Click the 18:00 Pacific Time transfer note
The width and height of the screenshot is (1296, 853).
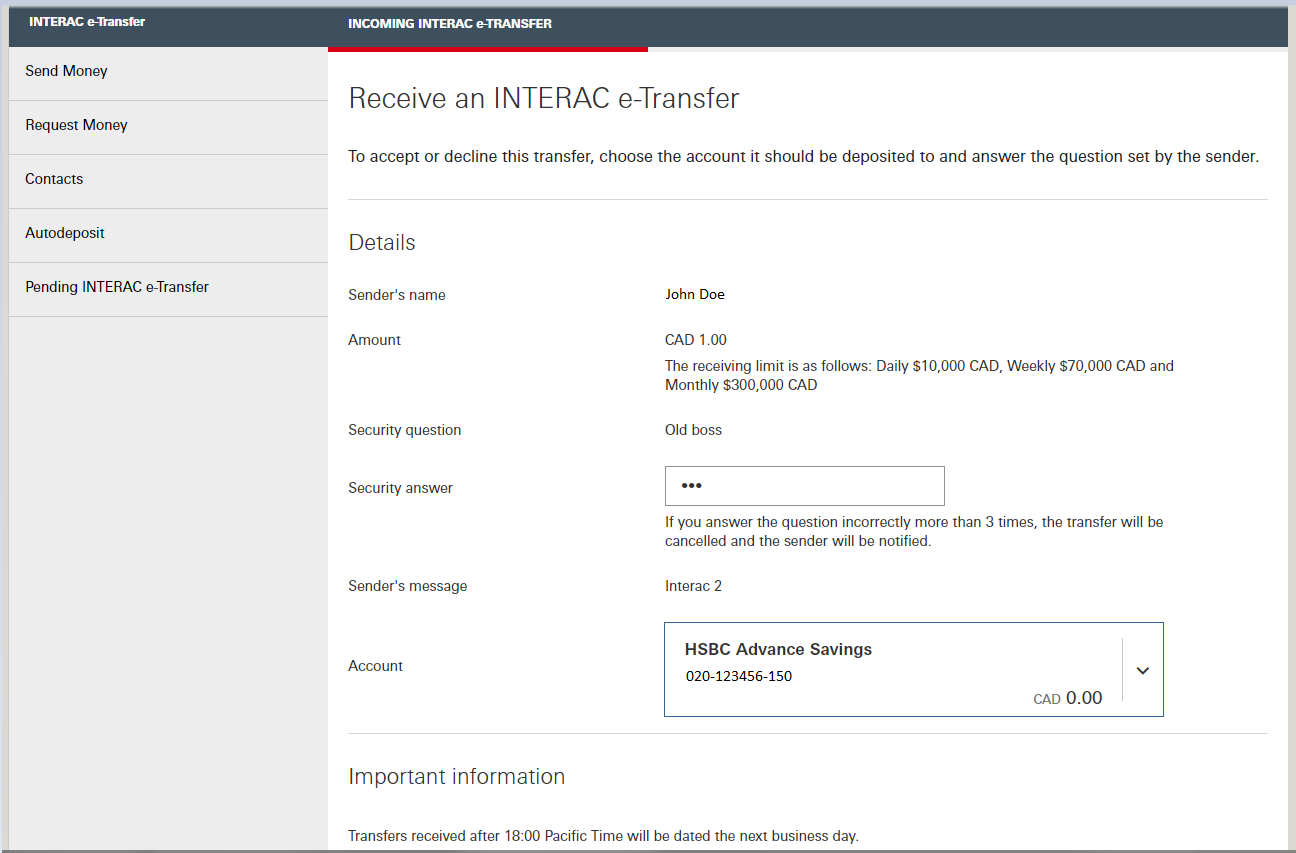click(603, 836)
